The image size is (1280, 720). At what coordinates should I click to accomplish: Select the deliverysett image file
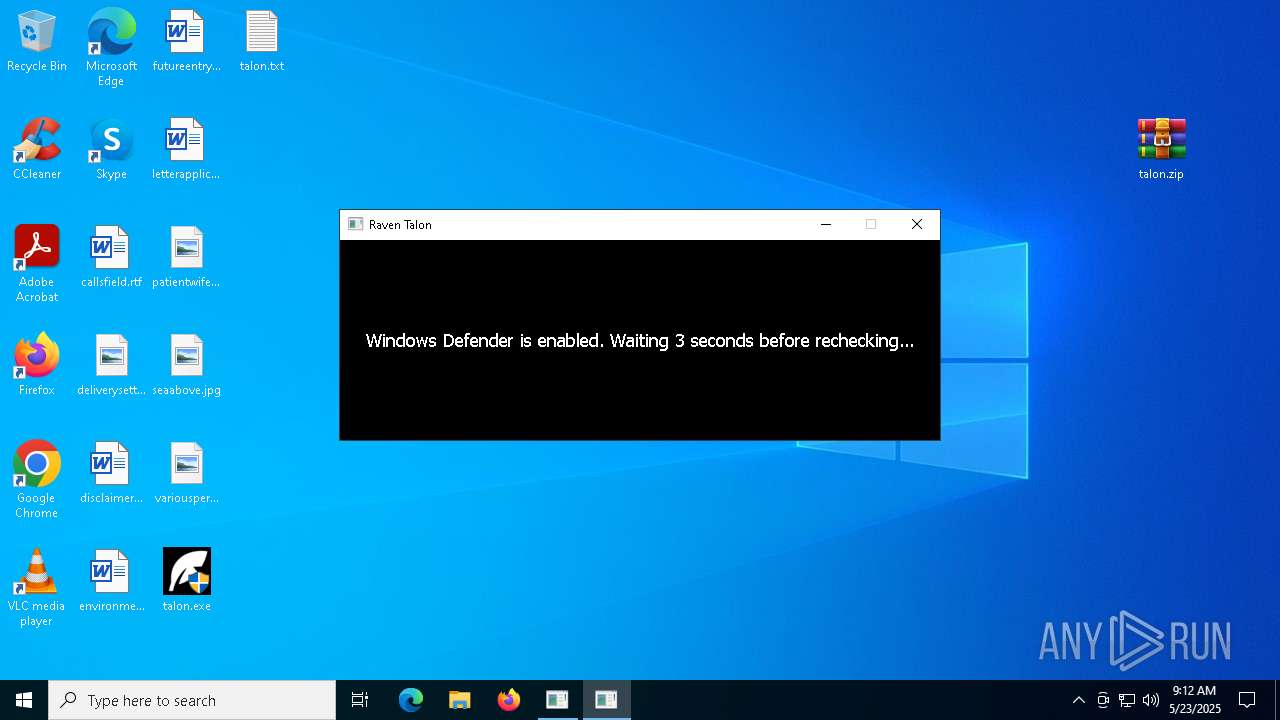coord(111,366)
